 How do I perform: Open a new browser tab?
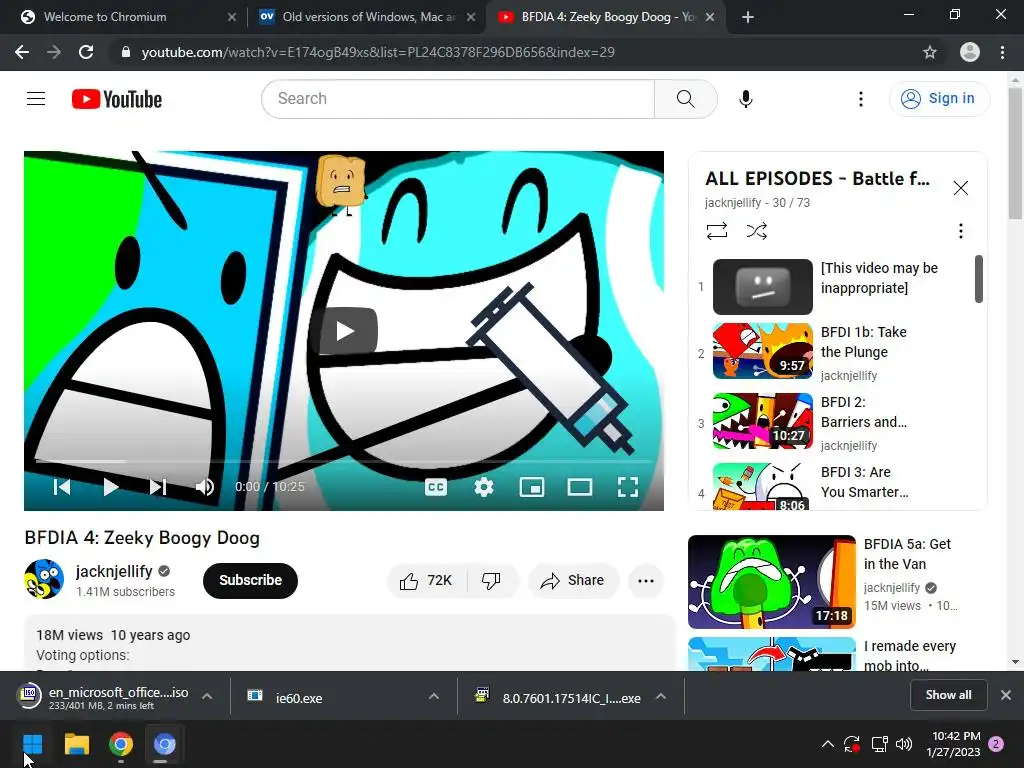[x=748, y=18]
